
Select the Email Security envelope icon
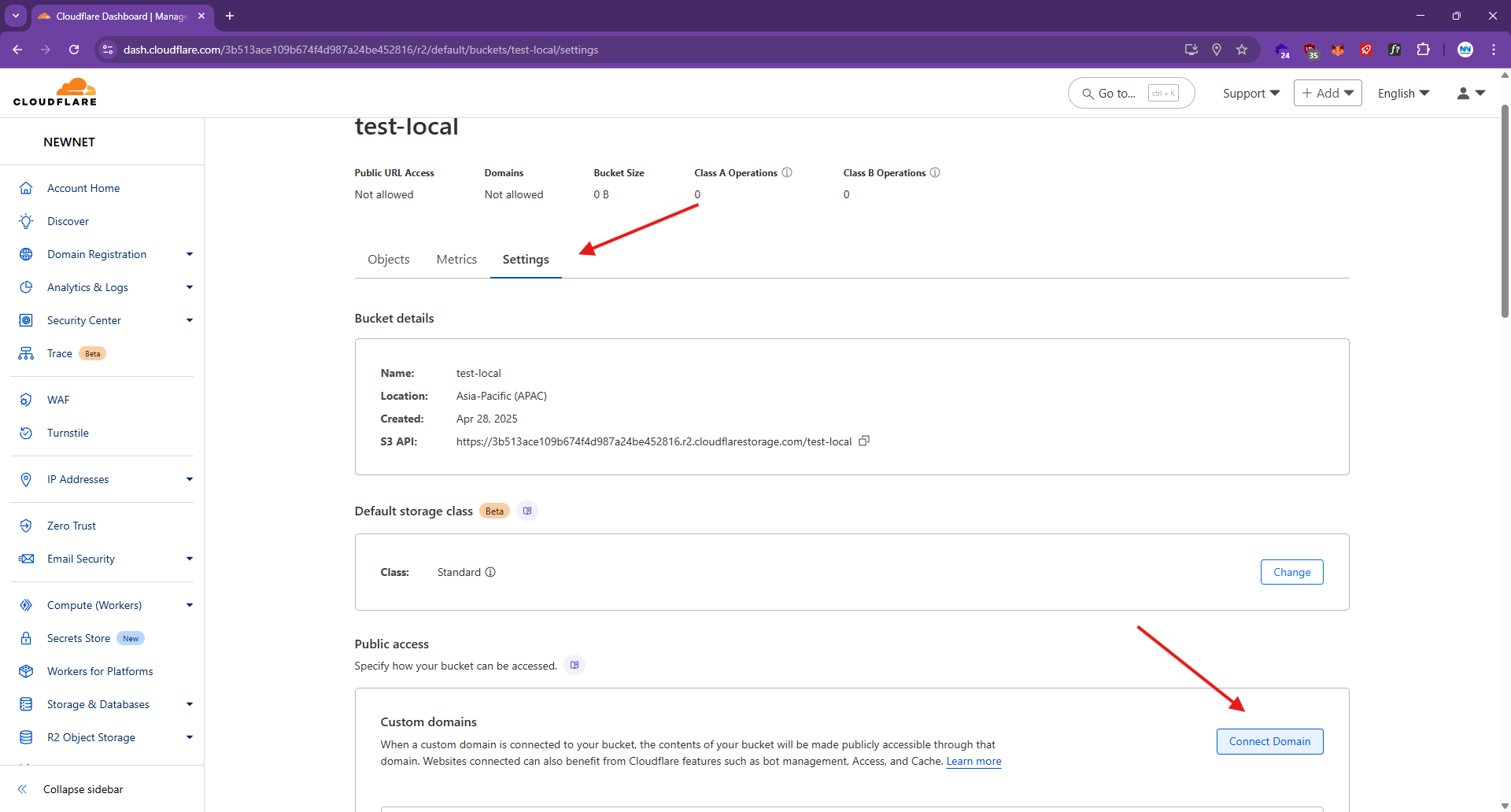tap(26, 559)
